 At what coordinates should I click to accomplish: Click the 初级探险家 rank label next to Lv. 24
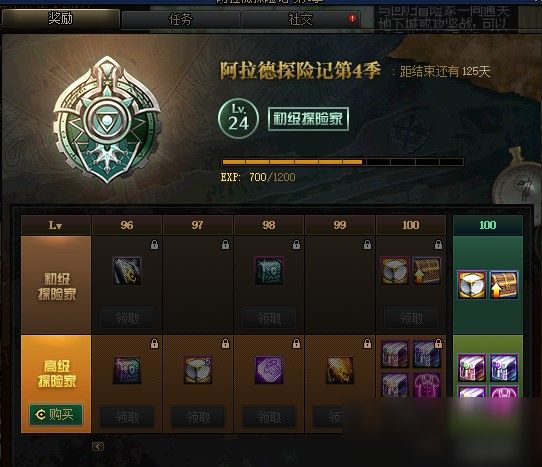(308, 119)
